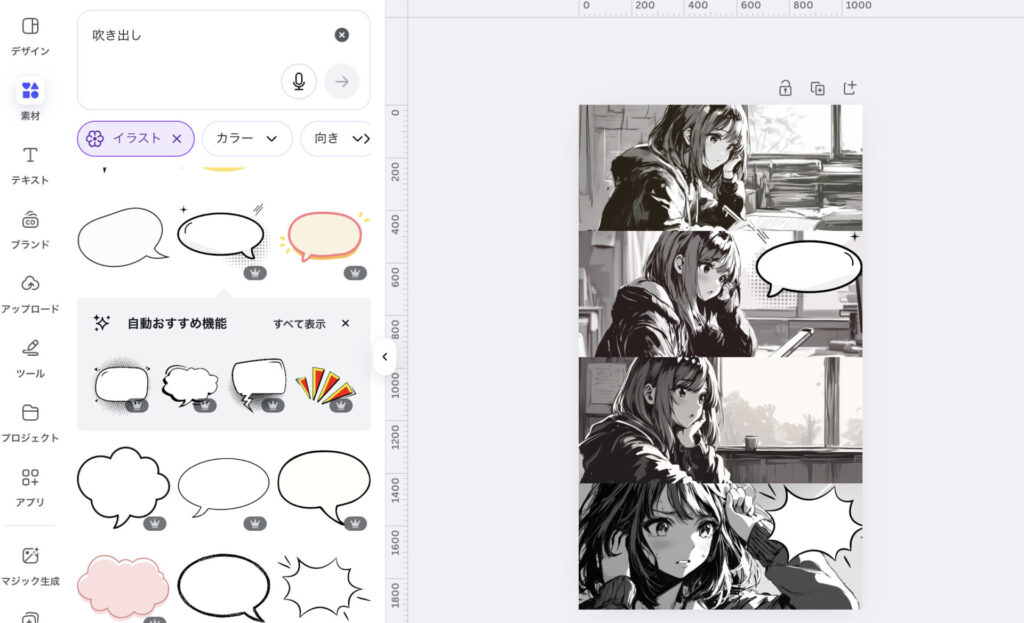
Task: Open the アプリ panel
Action: point(30,486)
